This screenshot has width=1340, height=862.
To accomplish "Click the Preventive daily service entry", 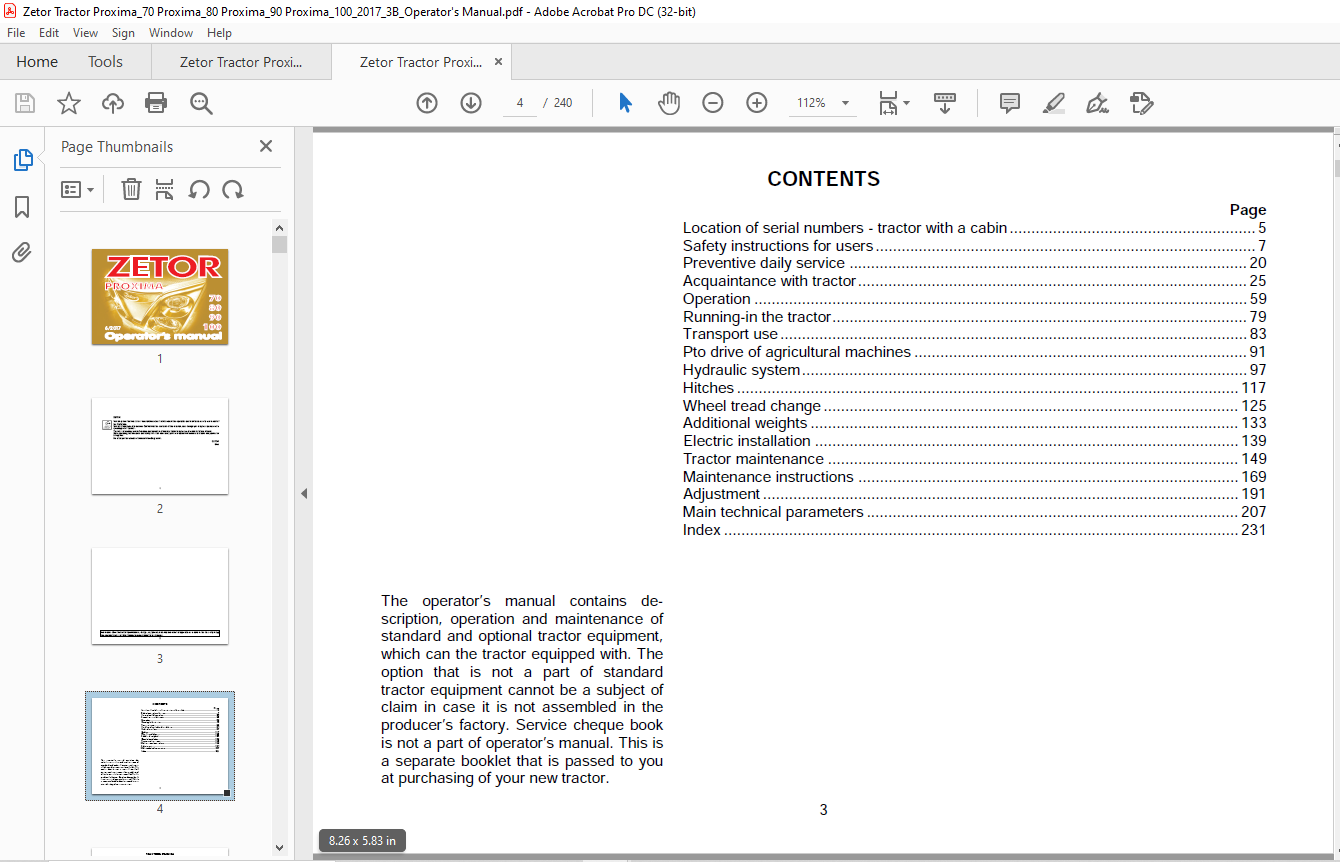I will (x=974, y=263).
